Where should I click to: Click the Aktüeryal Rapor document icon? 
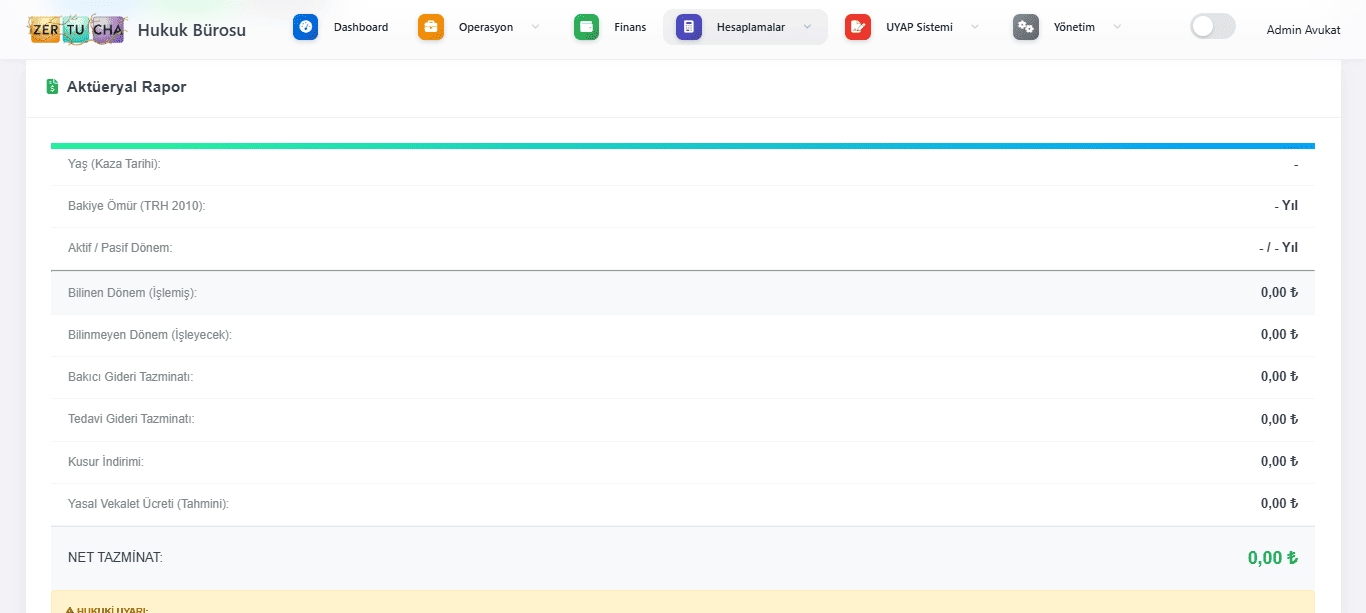pyautogui.click(x=53, y=87)
